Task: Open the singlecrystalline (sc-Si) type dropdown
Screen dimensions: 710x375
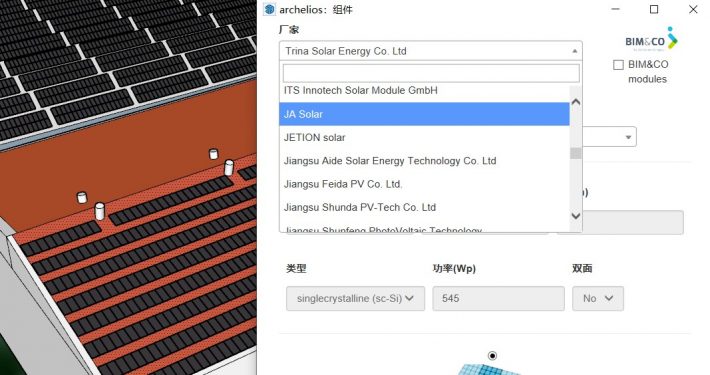Action: pyautogui.click(x=355, y=298)
